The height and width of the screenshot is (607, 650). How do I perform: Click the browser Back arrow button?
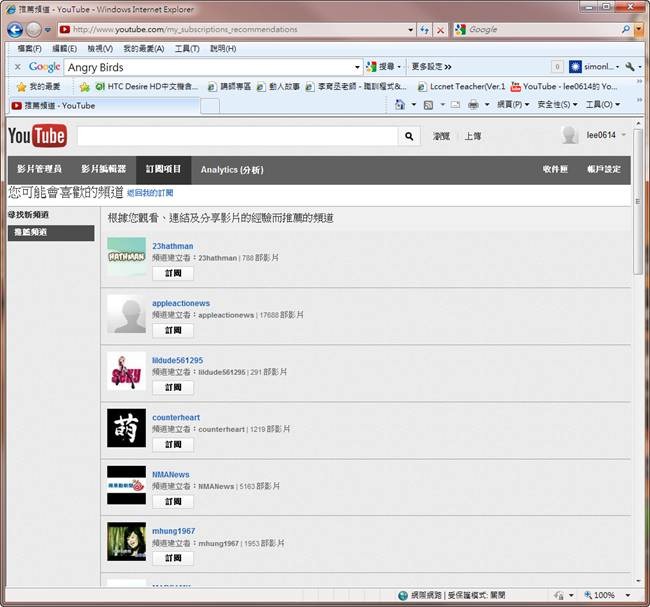click(15, 29)
